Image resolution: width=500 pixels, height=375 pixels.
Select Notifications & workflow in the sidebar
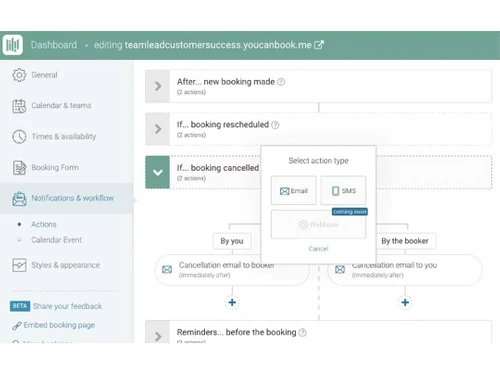coord(67,198)
